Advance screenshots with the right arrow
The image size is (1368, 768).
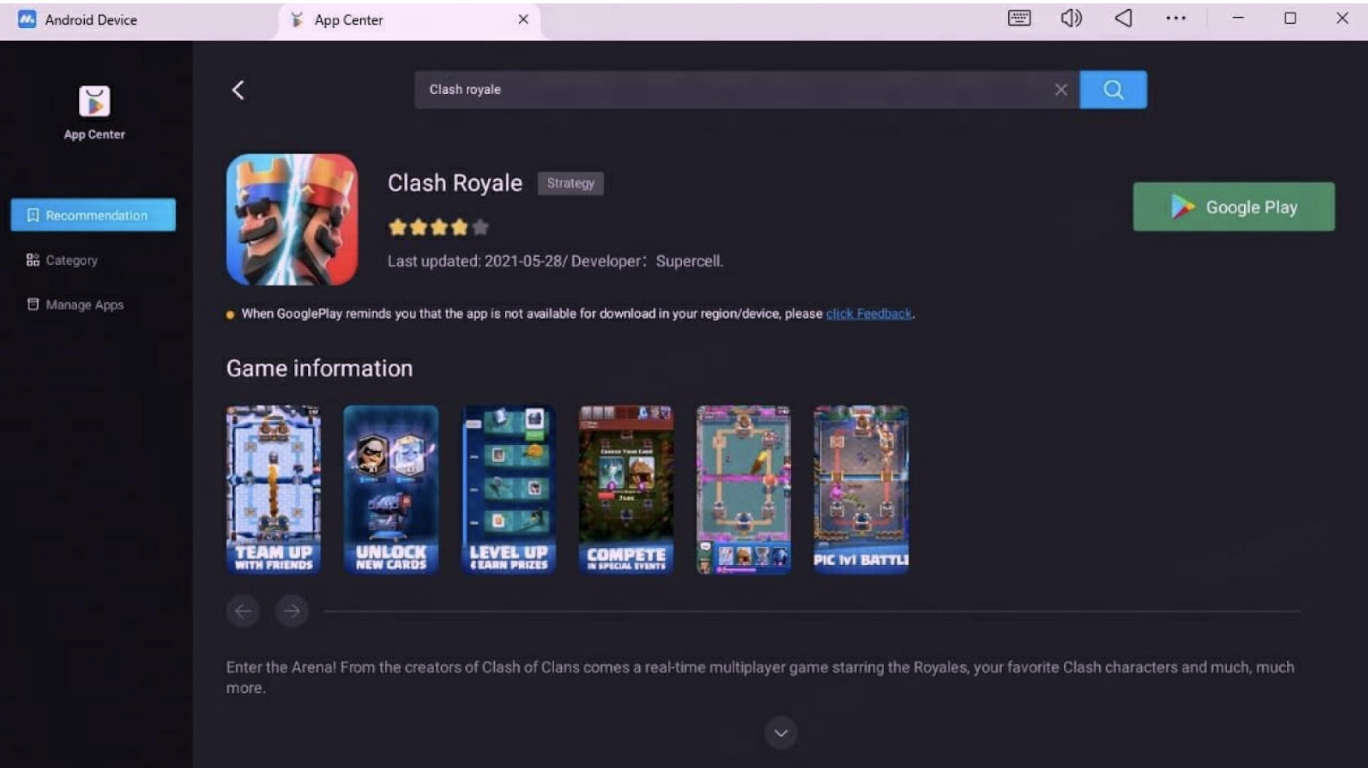(291, 610)
